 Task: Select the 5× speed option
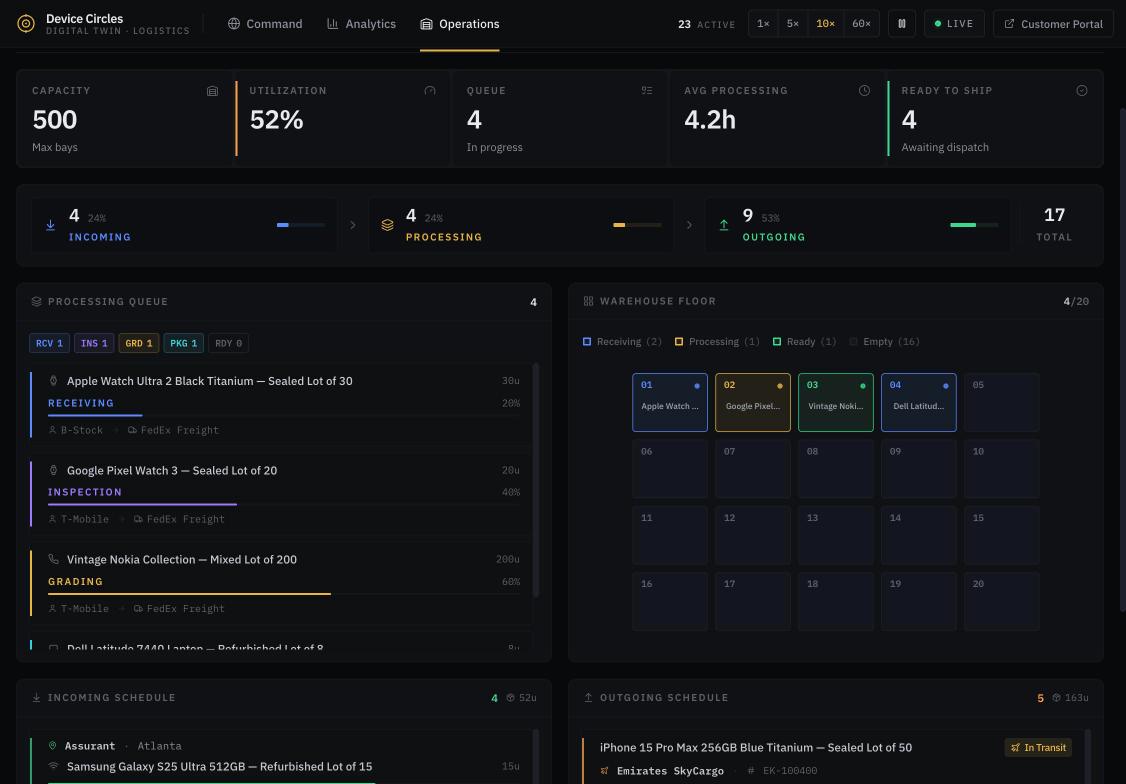[793, 24]
